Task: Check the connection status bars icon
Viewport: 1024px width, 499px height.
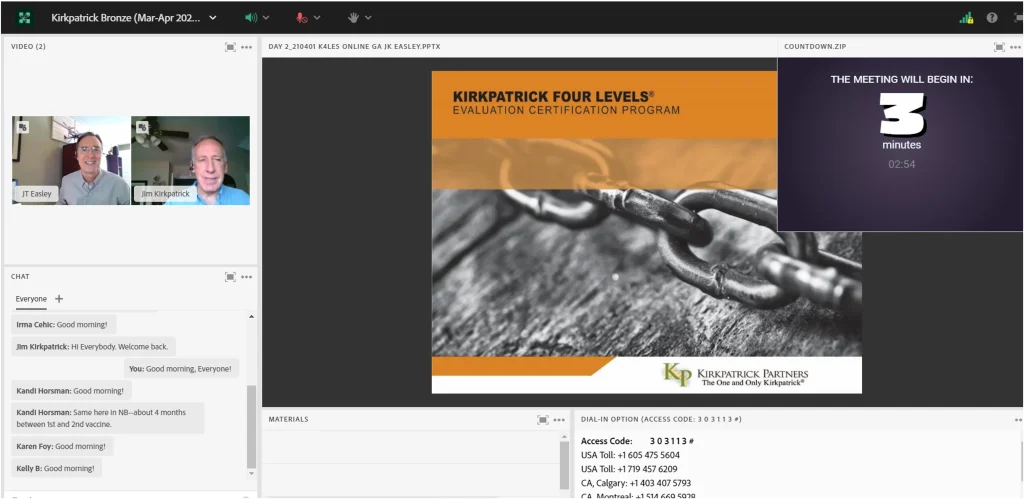Action: point(967,18)
